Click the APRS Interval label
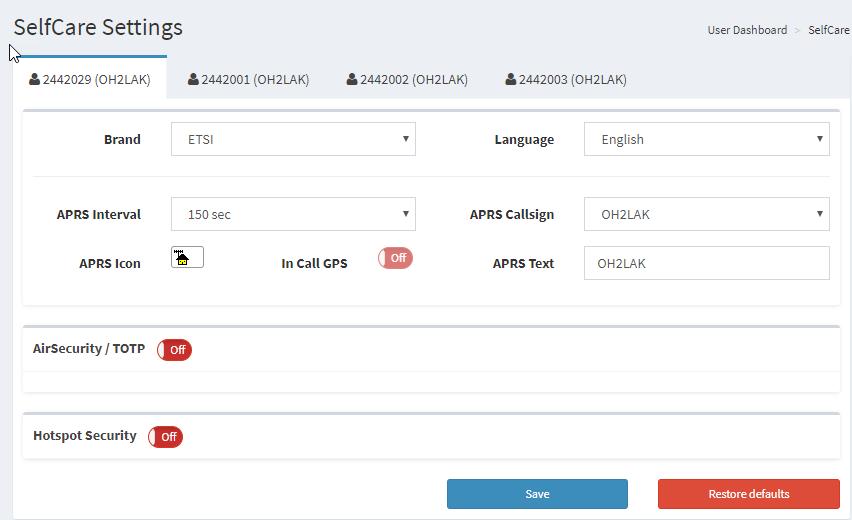This screenshot has height=520, width=852. pyautogui.click(x=99, y=215)
